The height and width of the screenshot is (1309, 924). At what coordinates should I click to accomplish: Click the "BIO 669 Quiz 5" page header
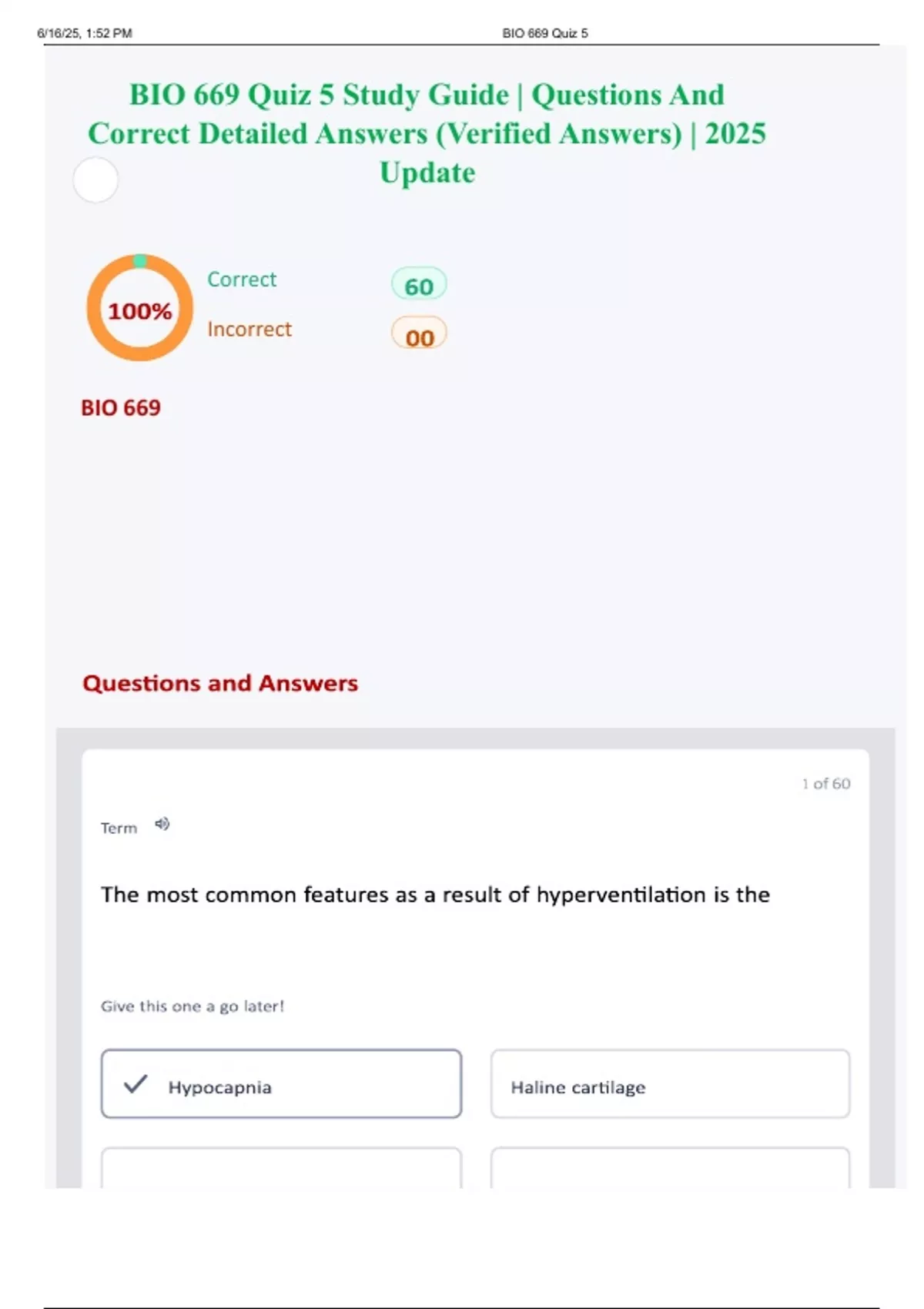(544, 33)
